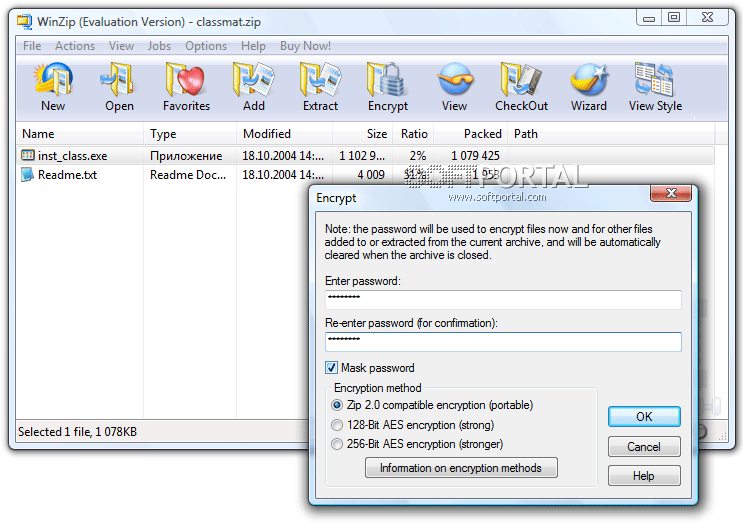Open Information on encryption methods
The height and width of the screenshot is (524, 743).
tap(461, 468)
